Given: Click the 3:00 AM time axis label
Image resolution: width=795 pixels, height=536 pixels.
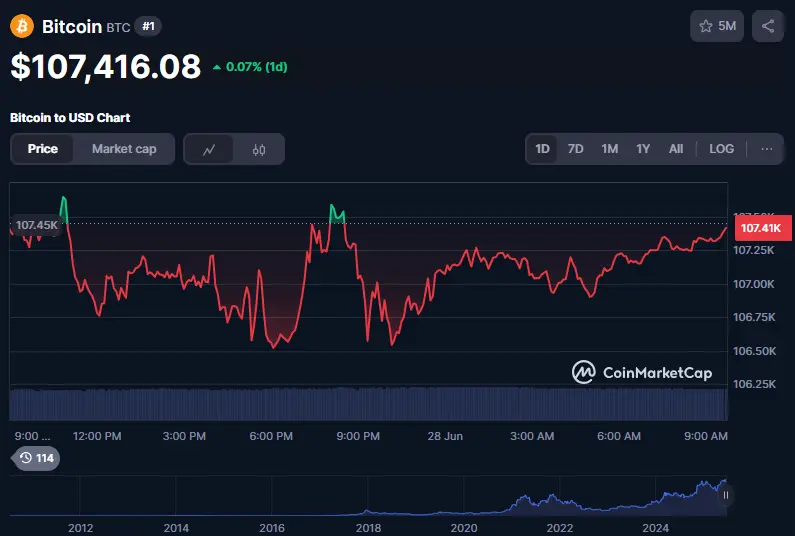Looking at the screenshot, I should (532, 436).
